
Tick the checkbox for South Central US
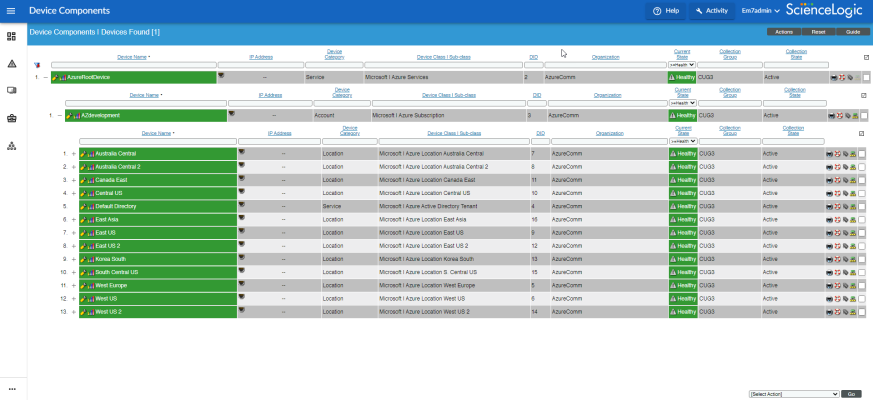[x=862, y=272]
